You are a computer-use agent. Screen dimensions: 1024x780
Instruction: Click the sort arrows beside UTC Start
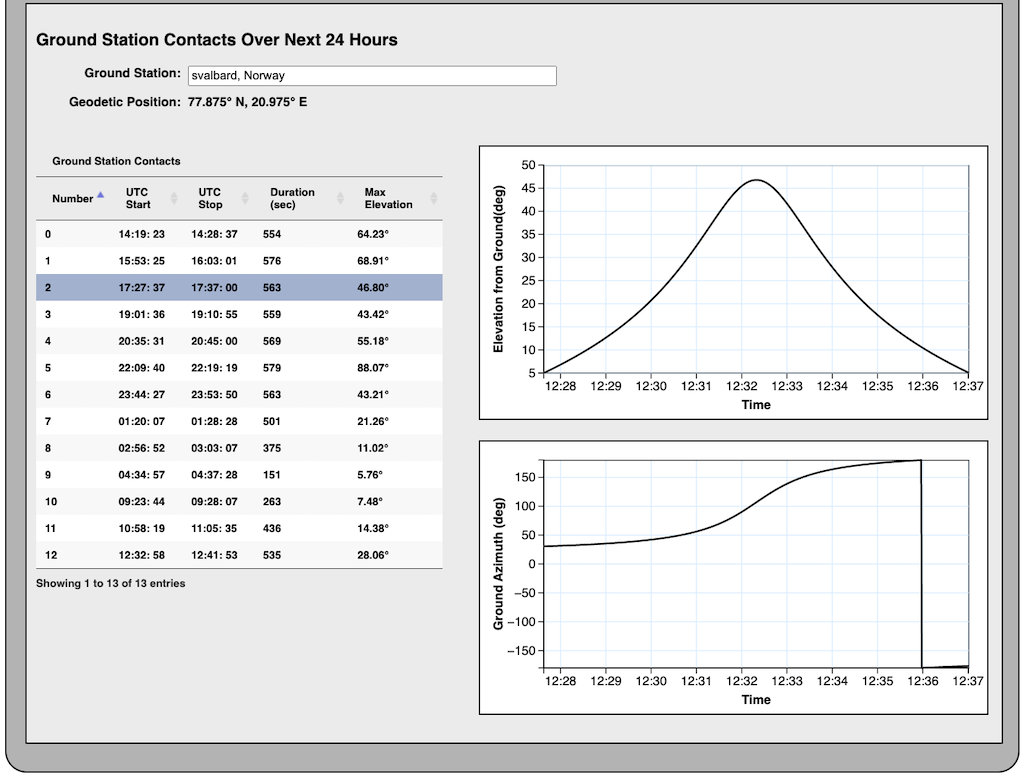174,198
